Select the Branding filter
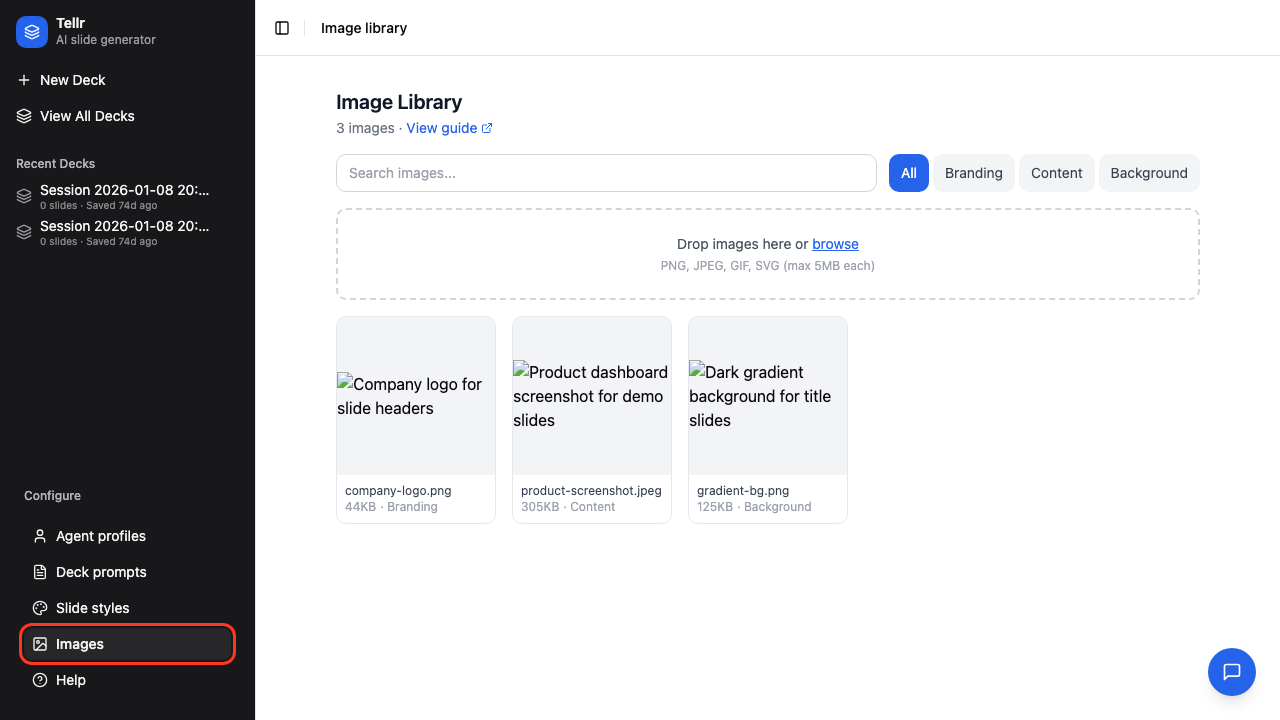This screenshot has width=1280, height=720. 973,173
